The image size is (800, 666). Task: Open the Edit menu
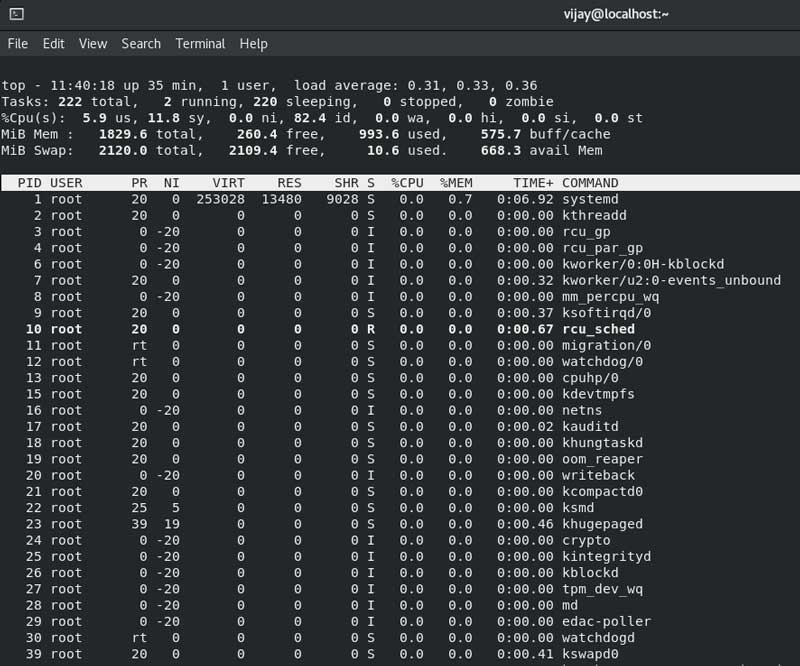(53, 44)
